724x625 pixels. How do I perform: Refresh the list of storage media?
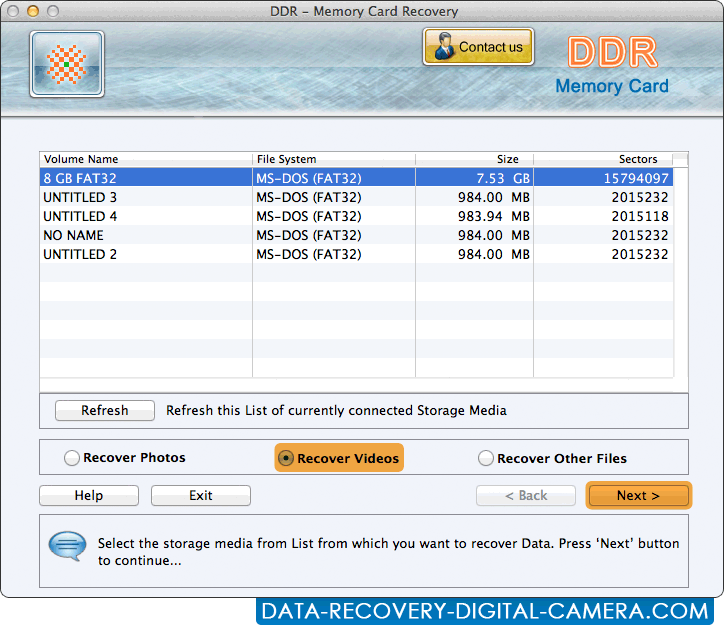105,410
